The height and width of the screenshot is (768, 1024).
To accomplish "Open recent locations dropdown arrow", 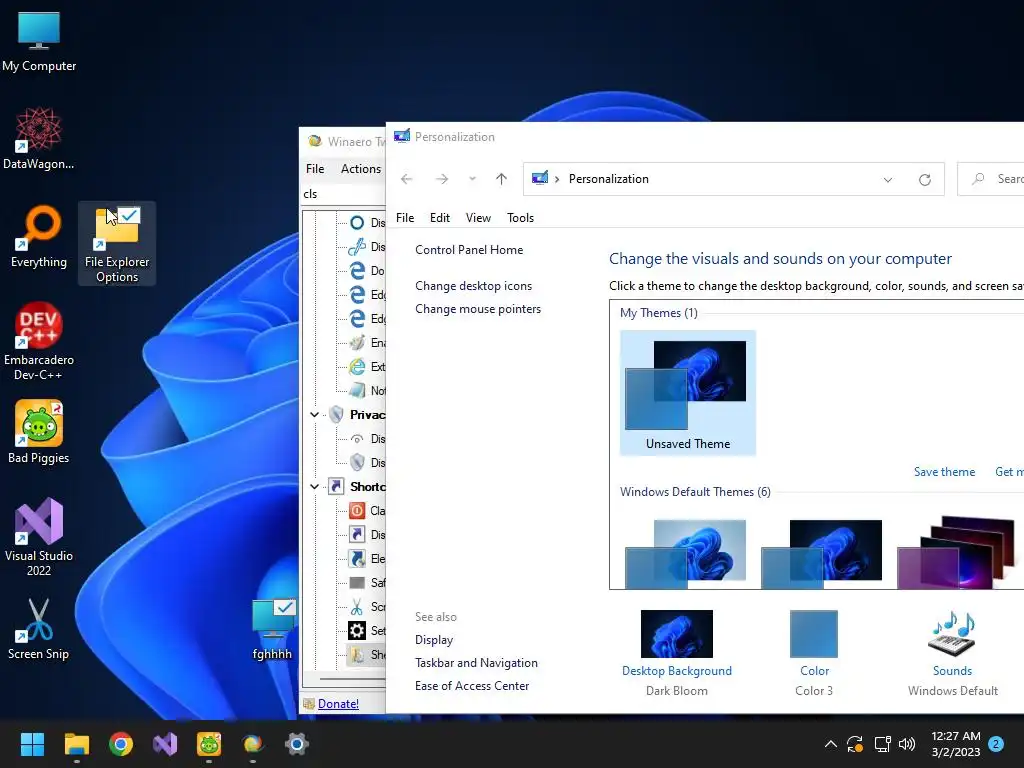I will [x=472, y=179].
